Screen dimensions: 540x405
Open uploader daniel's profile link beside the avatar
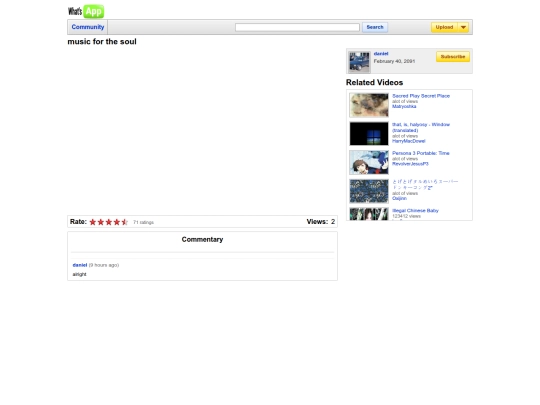point(381,54)
